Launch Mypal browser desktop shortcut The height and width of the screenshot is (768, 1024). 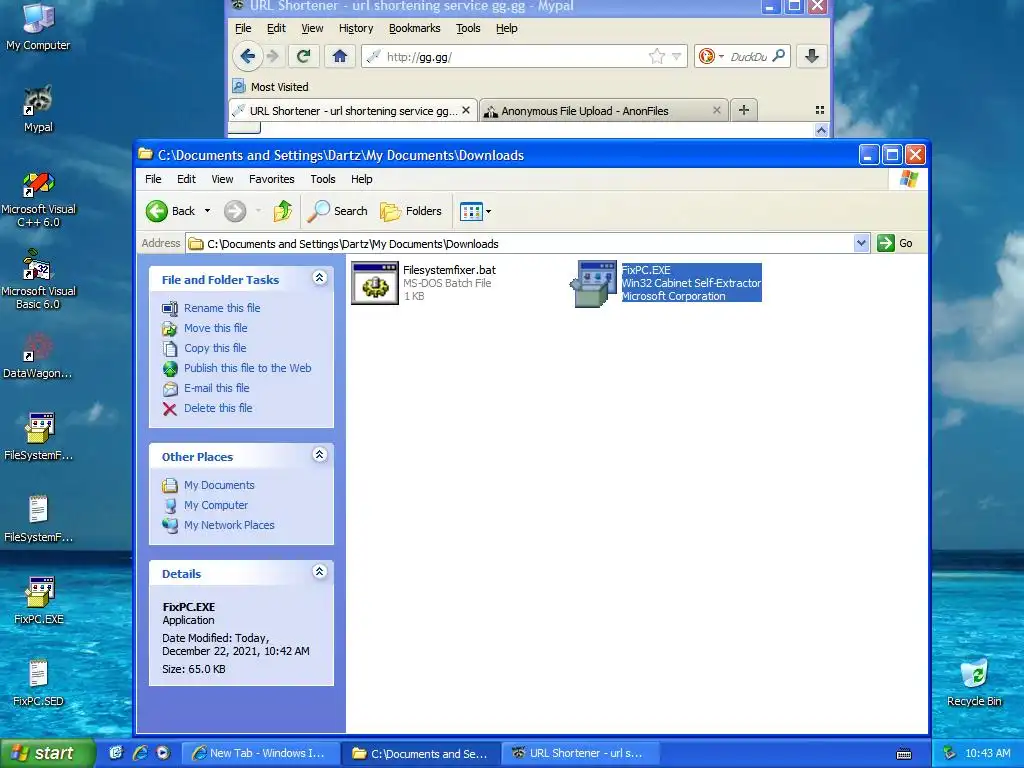click(38, 108)
